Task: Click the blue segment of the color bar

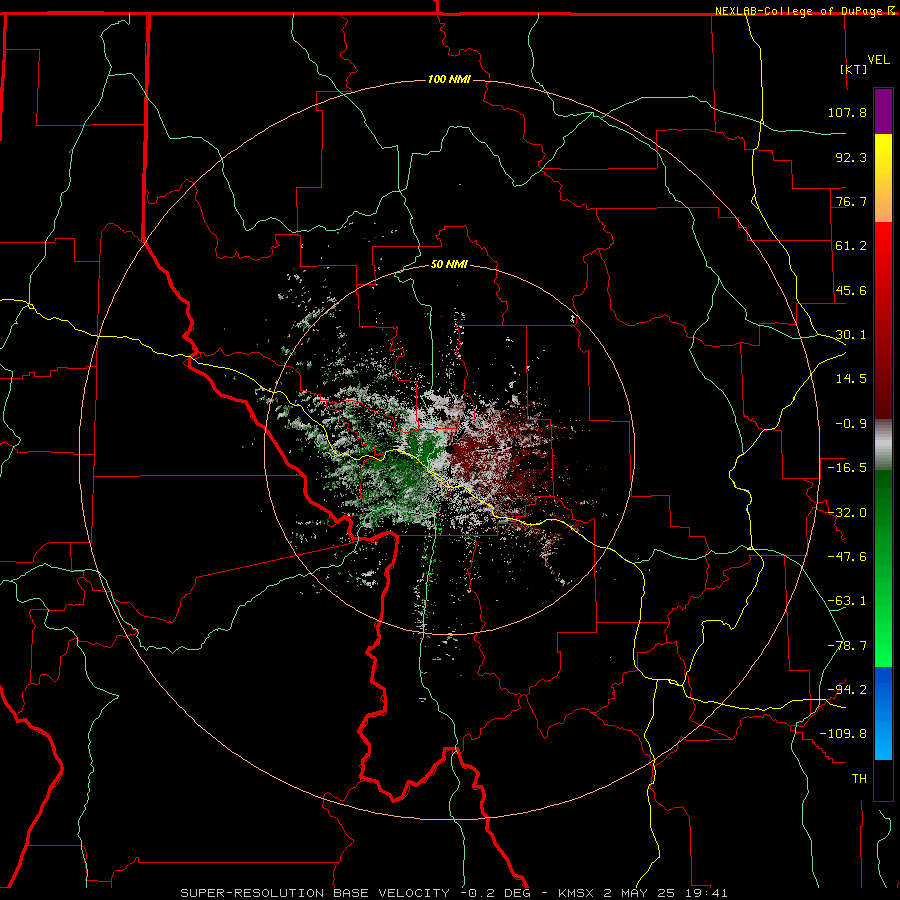Action: [883, 713]
